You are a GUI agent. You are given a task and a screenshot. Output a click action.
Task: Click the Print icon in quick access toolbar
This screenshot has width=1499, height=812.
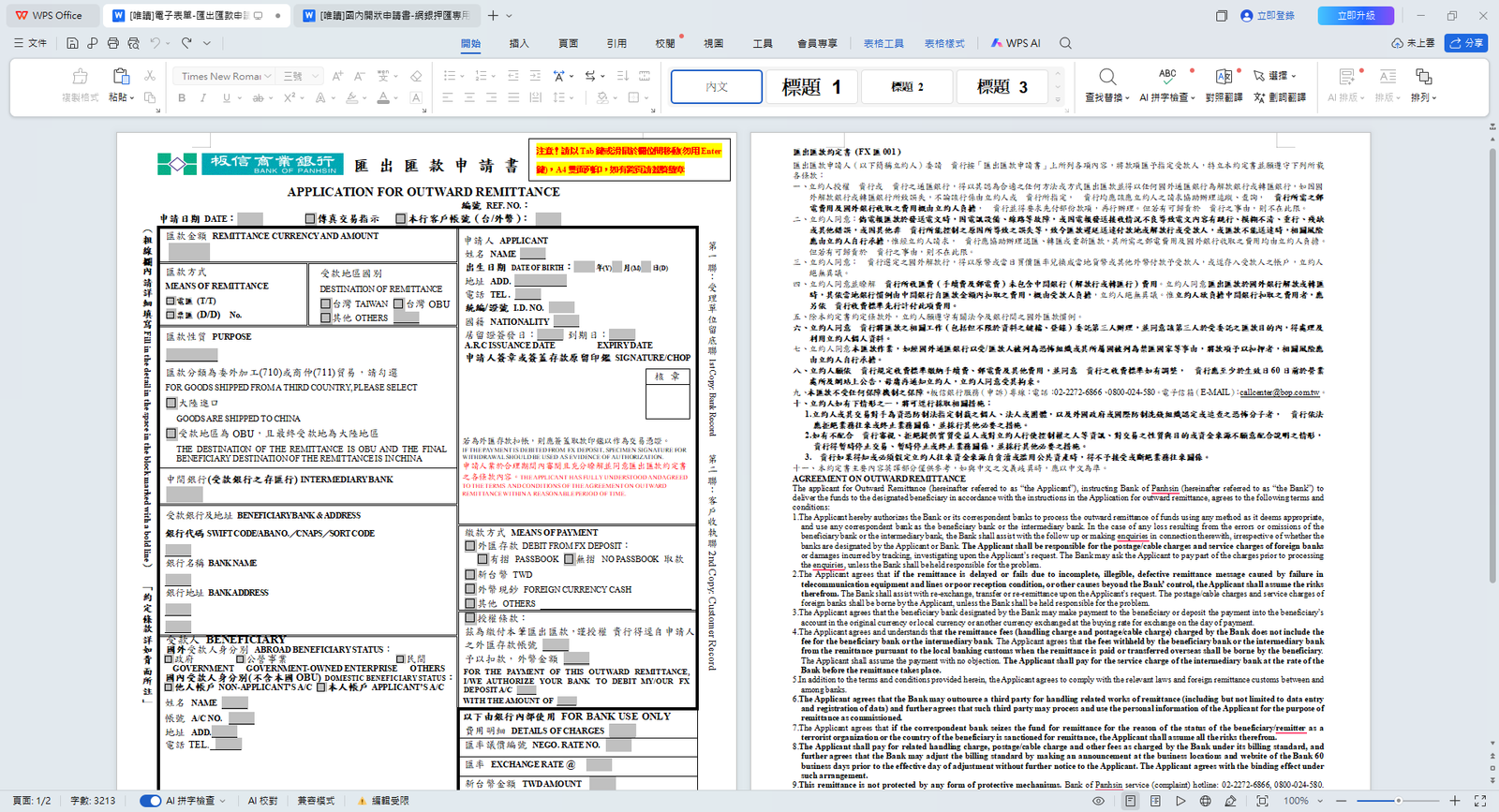tap(113, 43)
